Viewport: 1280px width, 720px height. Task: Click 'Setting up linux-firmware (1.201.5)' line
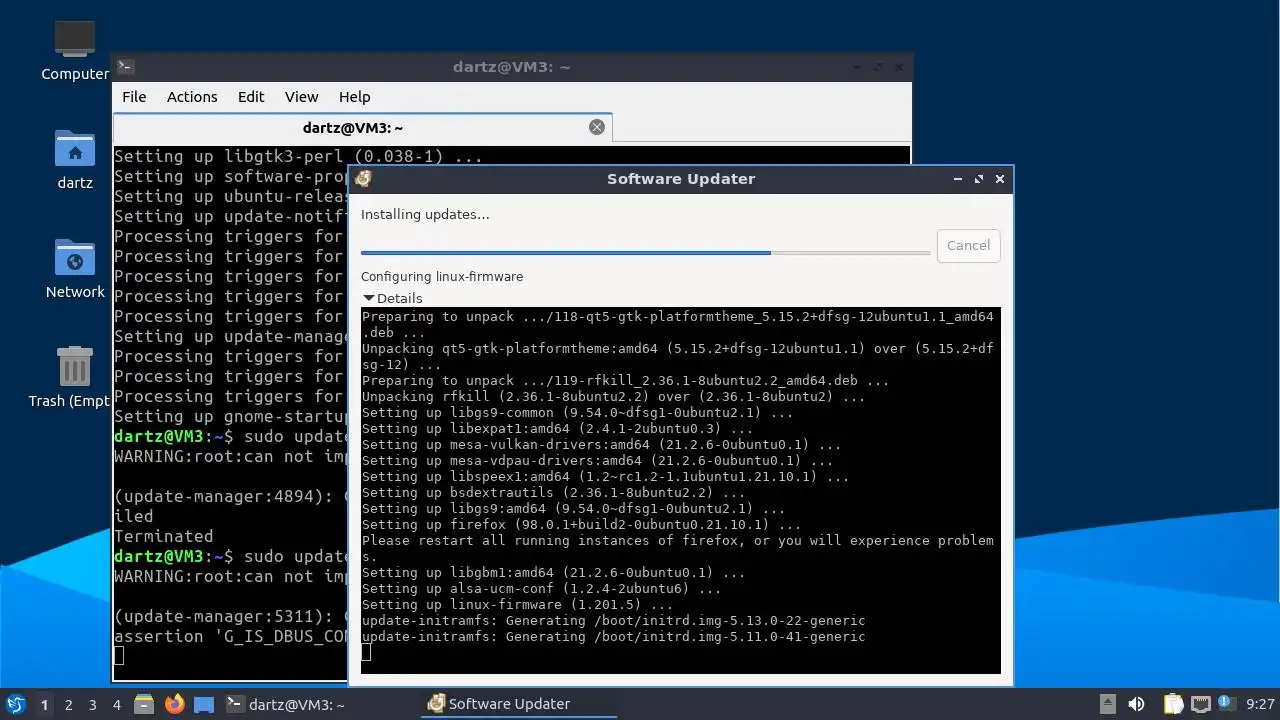coord(517,605)
